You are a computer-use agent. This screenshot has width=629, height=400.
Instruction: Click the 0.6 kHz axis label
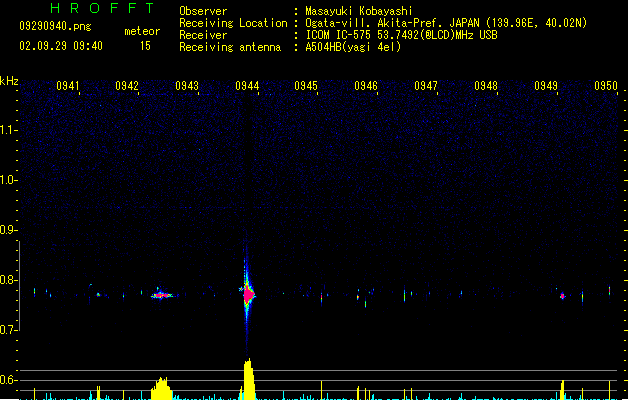point(8,380)
